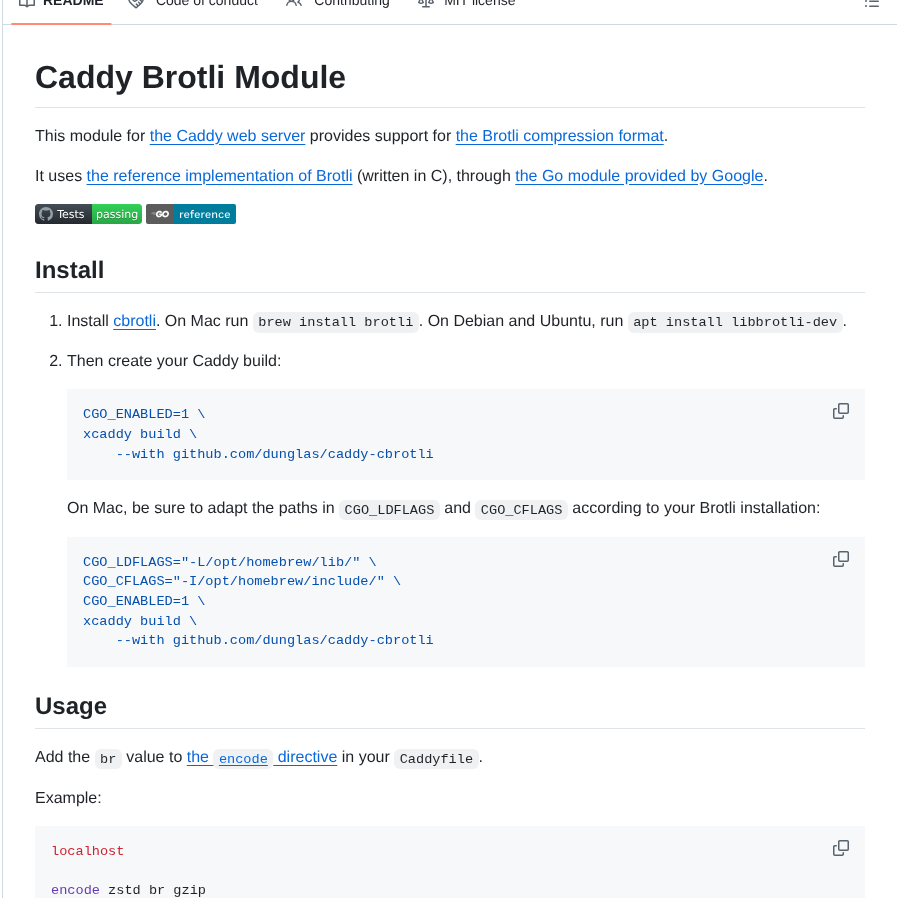Open the Go reference badge

click(x=190, y=214)
